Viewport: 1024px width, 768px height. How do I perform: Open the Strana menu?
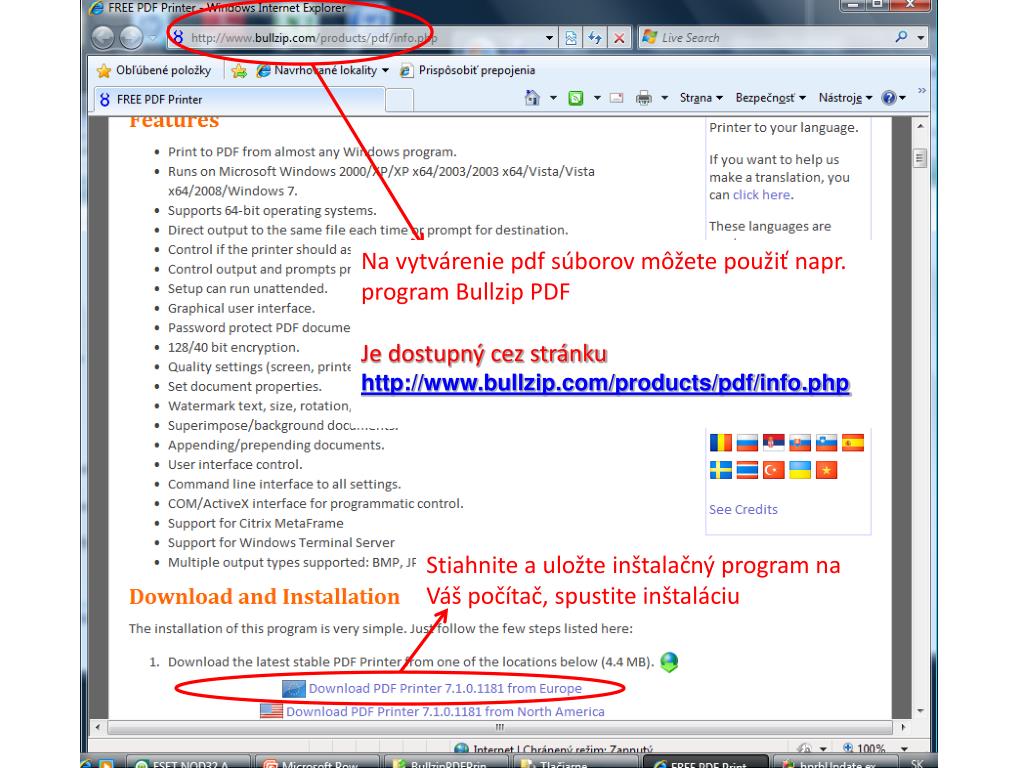[701, 98]
